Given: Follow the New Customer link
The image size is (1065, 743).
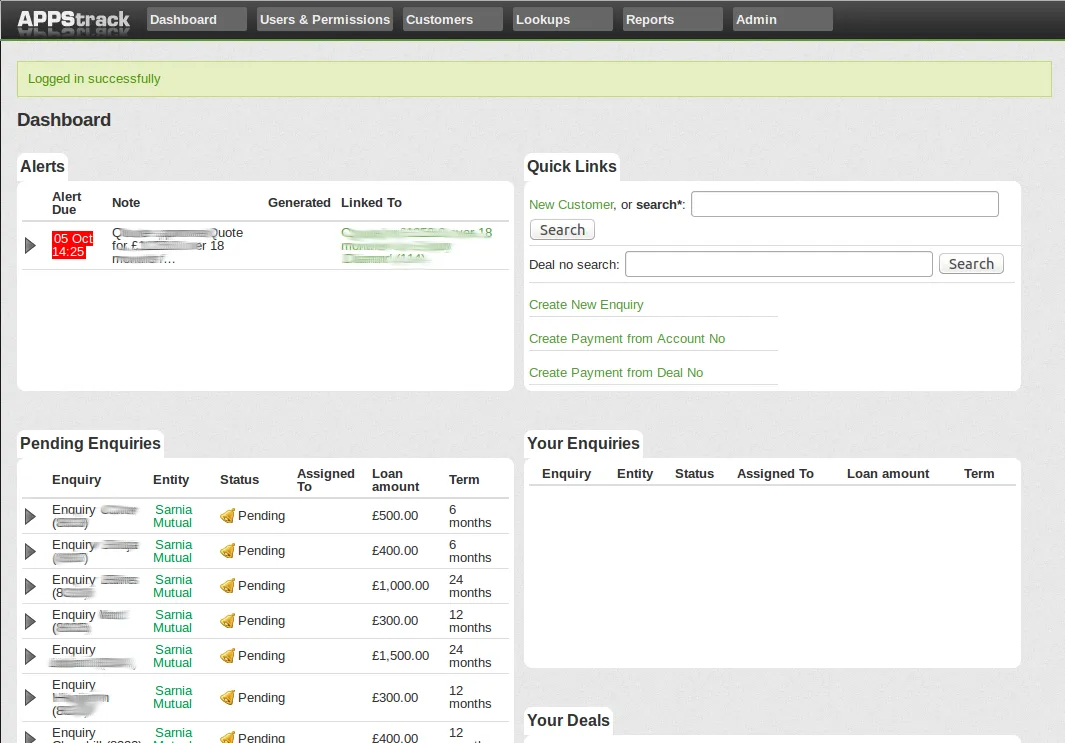Looking at the screenshot, I should click(571, 204).
